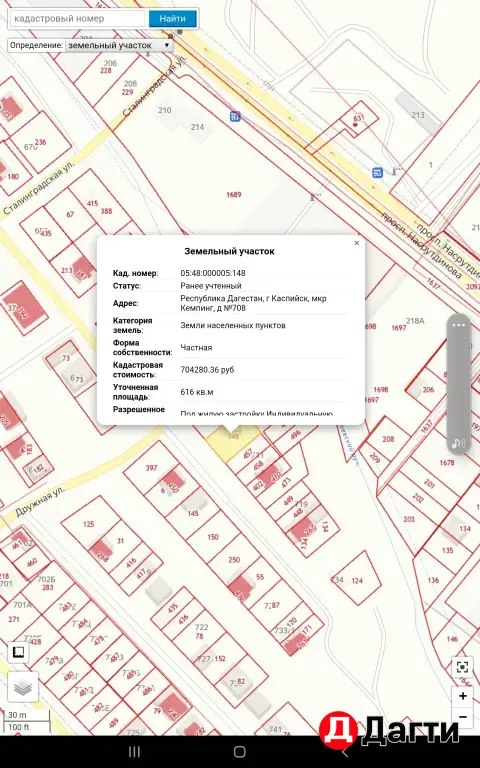Click the Найти search button

coord(172,19)
